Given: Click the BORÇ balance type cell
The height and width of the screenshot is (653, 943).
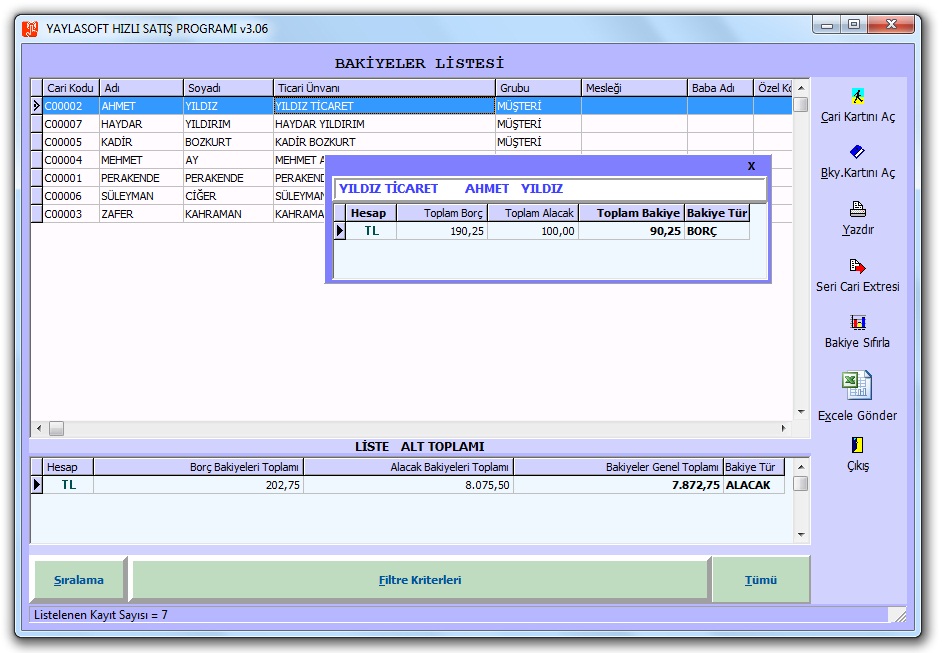Looking at the screenshot, I should point(717,231).
